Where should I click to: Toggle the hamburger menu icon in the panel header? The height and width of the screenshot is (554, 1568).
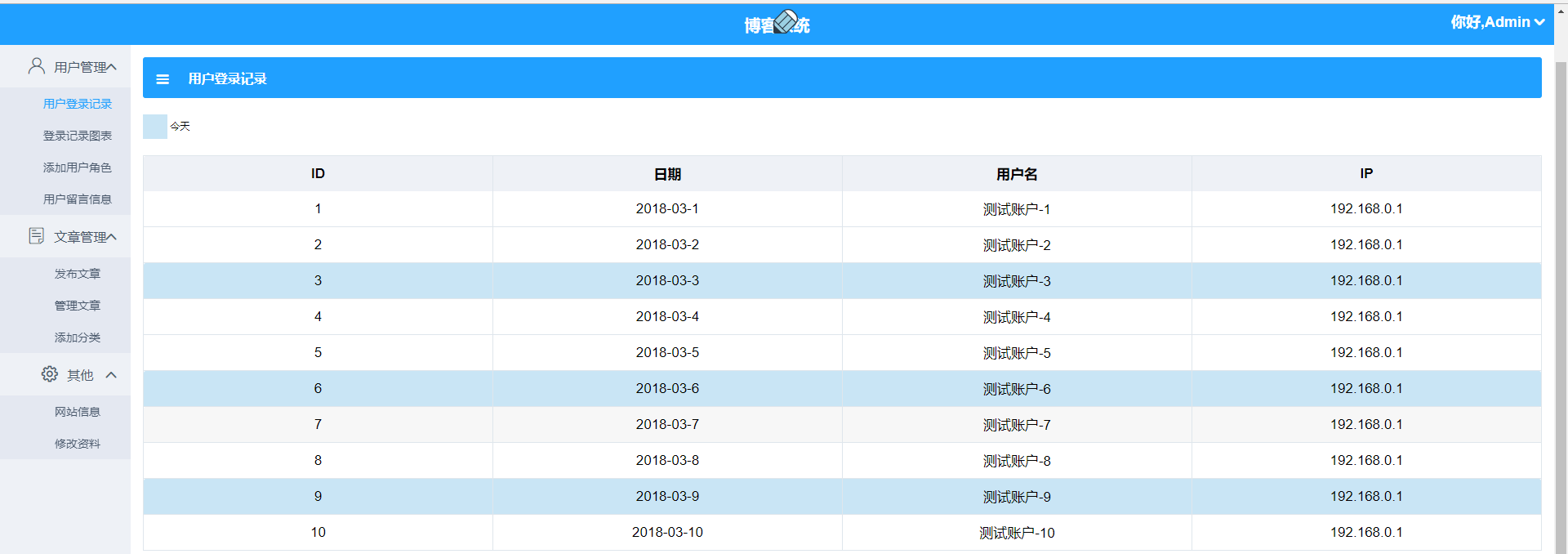tap(163, 79)
